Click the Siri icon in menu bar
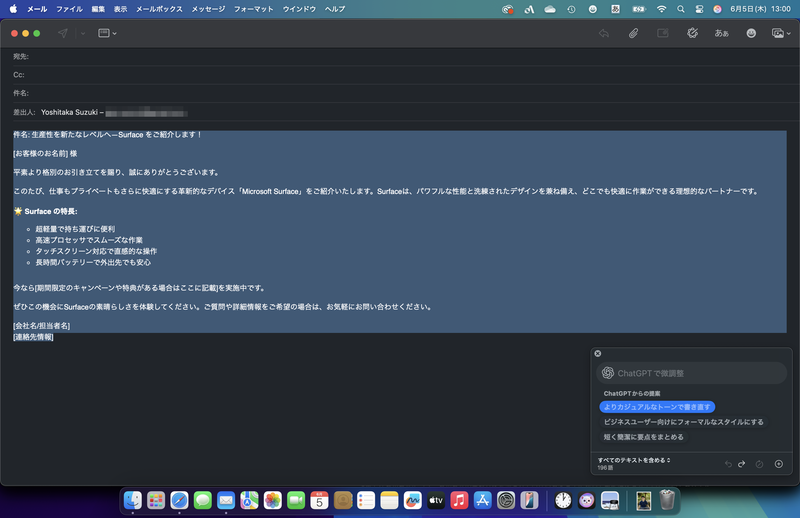This screenshot has width=800, height=518. 717,9
